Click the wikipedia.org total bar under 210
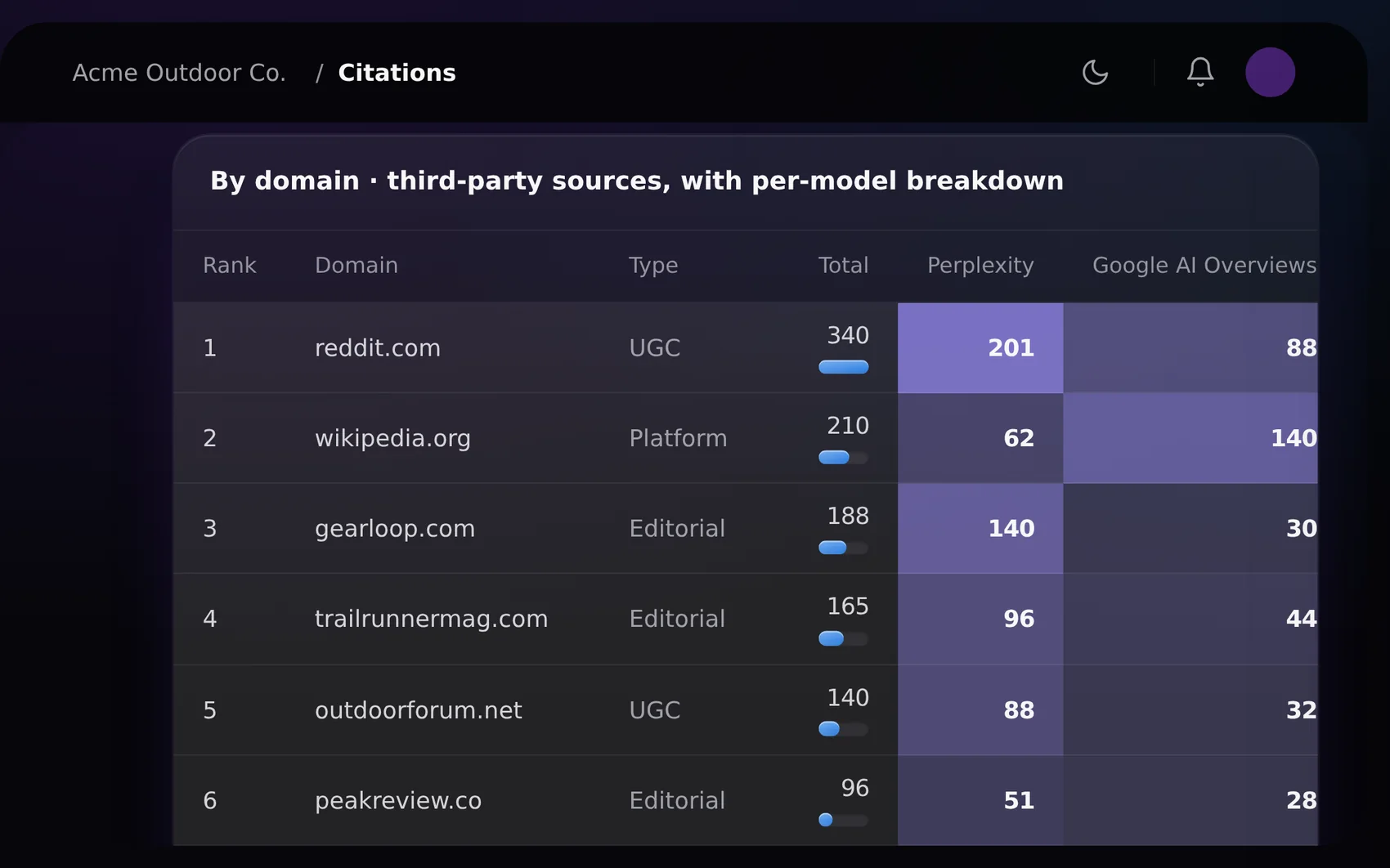 (x=844, y=457)
